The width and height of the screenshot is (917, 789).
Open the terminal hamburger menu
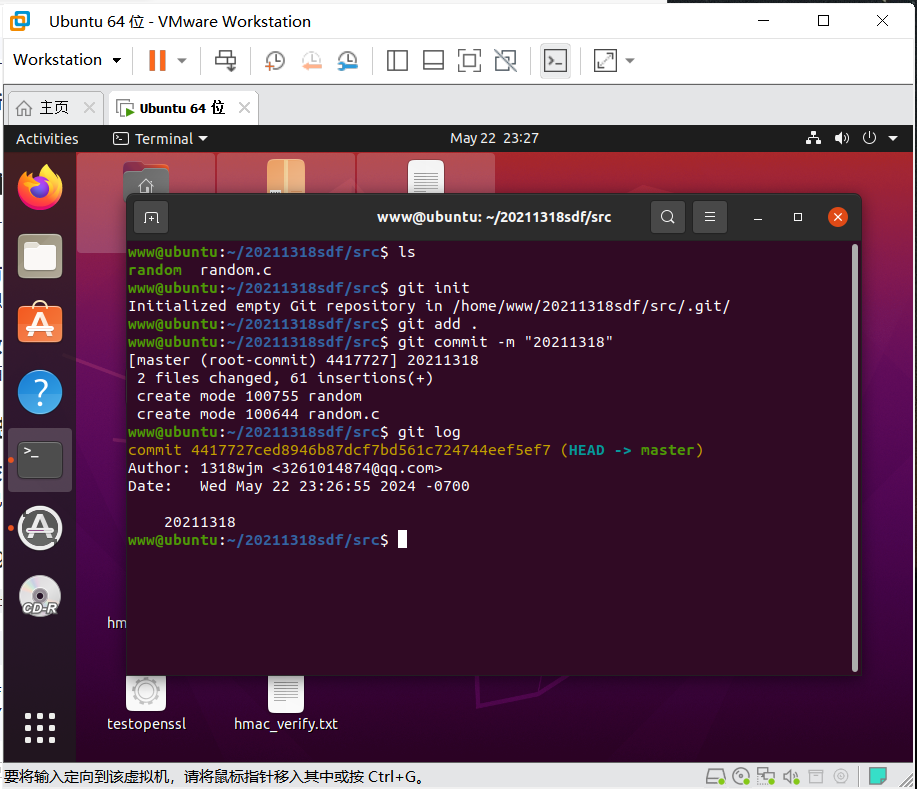coord(710,218)
